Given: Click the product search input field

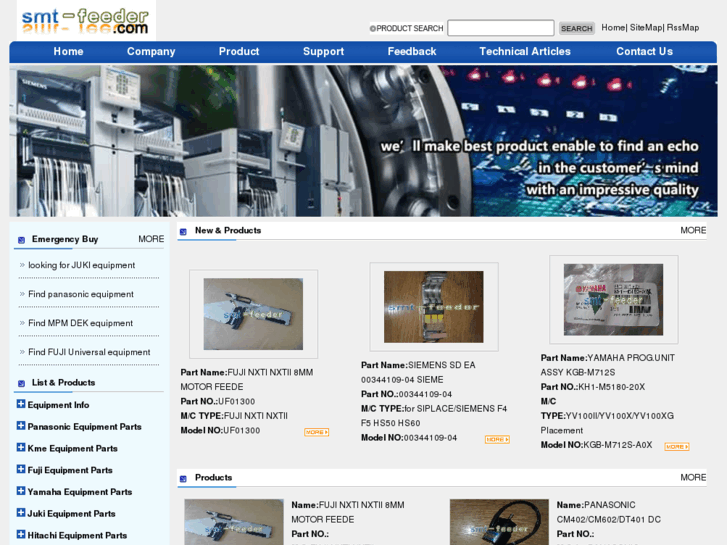Looking at the screenshot, I should tap(501, 28).
